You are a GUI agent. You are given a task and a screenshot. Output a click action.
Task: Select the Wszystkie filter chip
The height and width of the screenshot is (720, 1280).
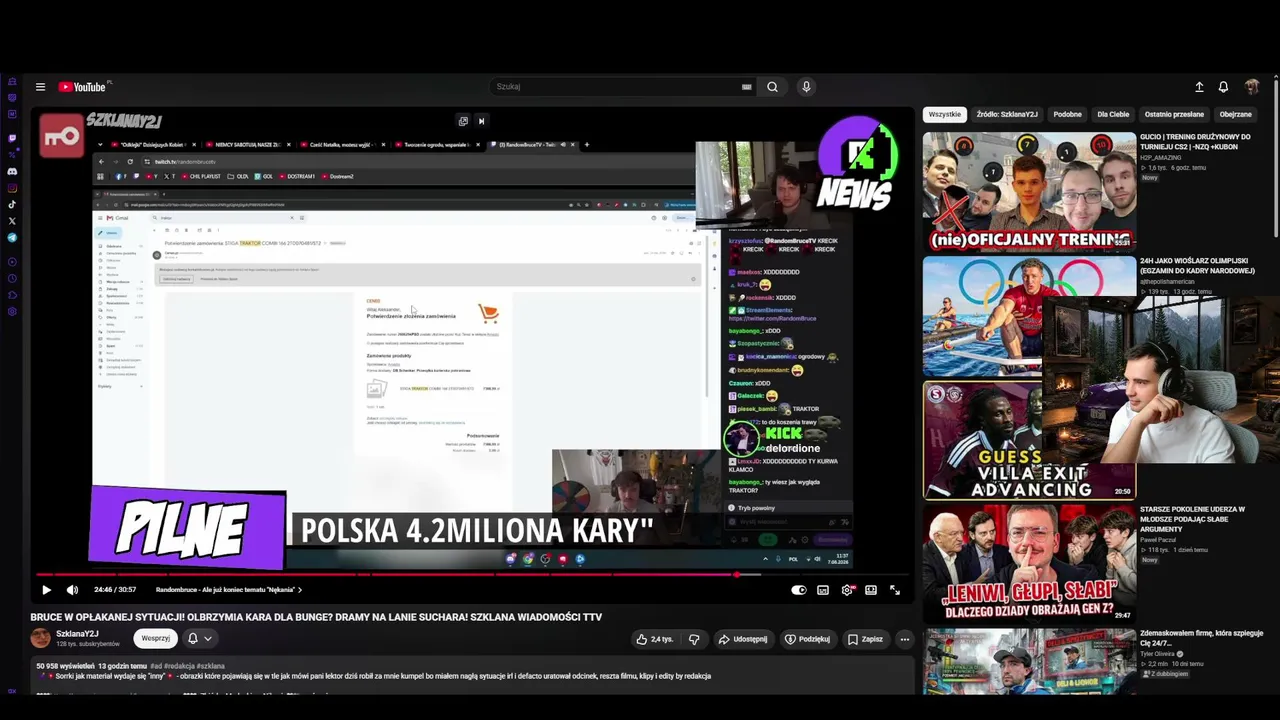click(x=945, y=114)
